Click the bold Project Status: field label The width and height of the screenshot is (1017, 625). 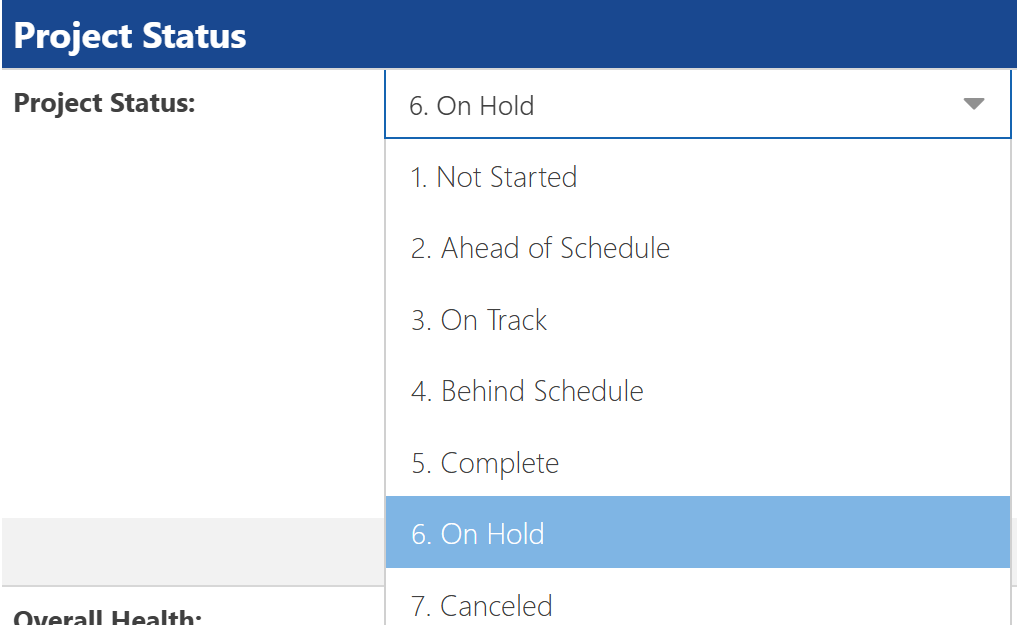[104, 104]
